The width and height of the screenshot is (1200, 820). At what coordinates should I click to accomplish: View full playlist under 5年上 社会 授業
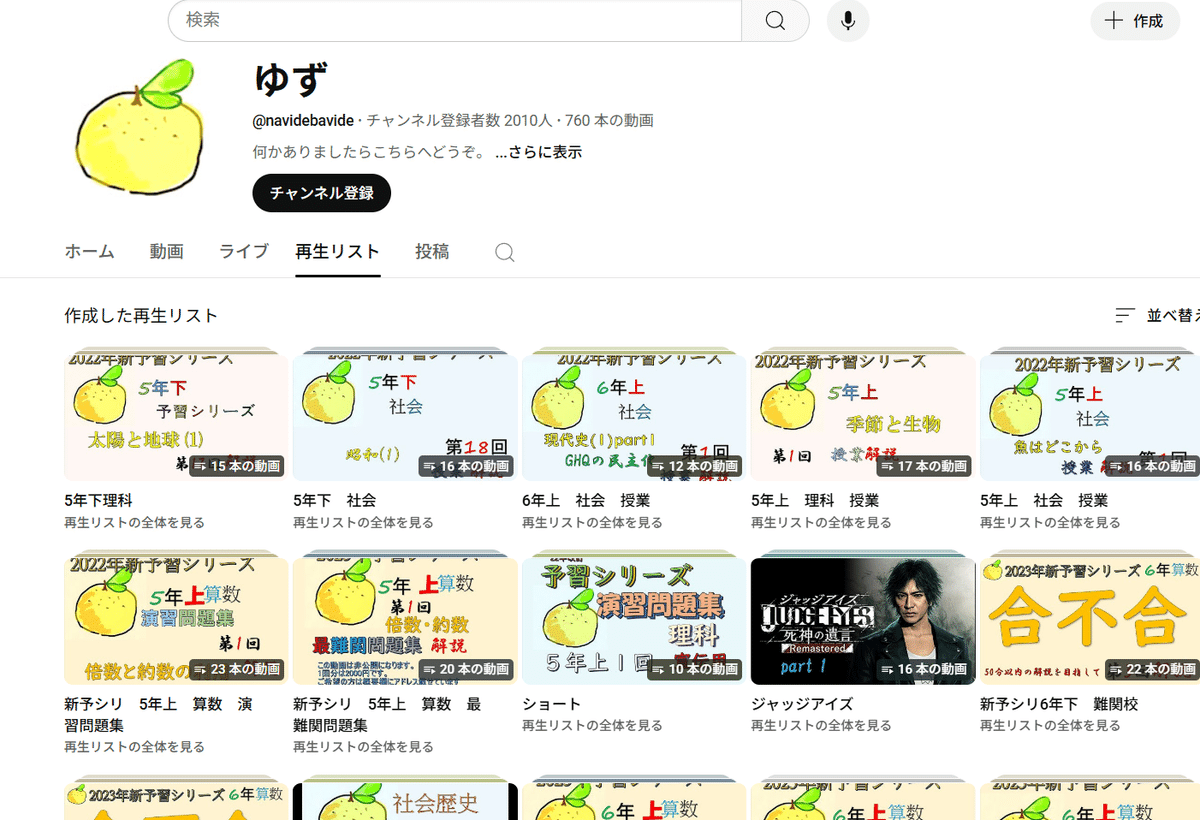[1050, 522]
